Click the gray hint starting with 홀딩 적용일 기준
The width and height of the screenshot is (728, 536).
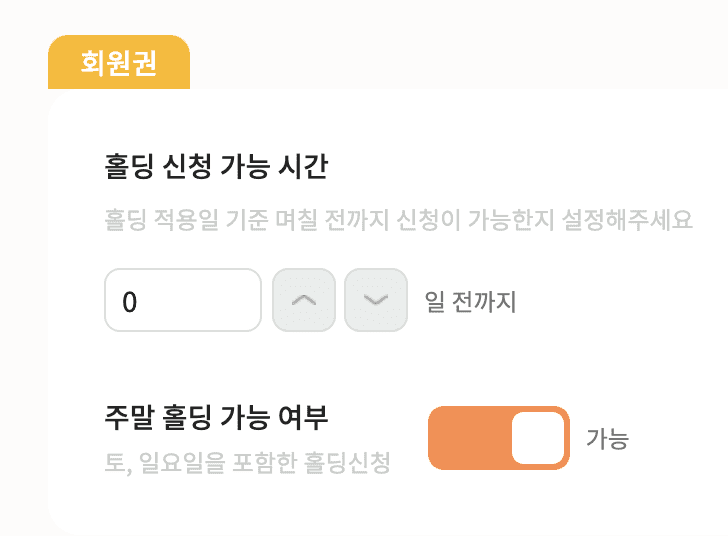[398, 220]
